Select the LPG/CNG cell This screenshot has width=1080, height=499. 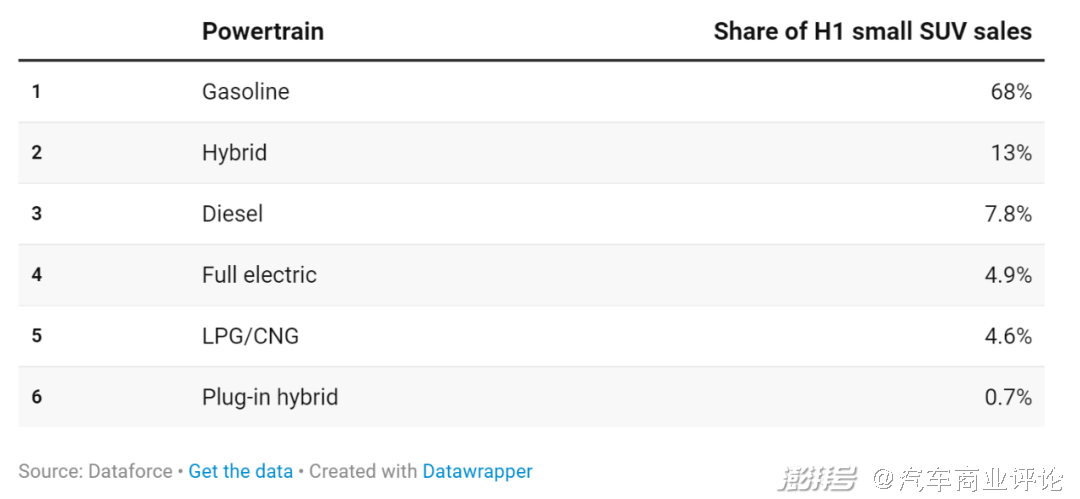click(x=250, y=336)
